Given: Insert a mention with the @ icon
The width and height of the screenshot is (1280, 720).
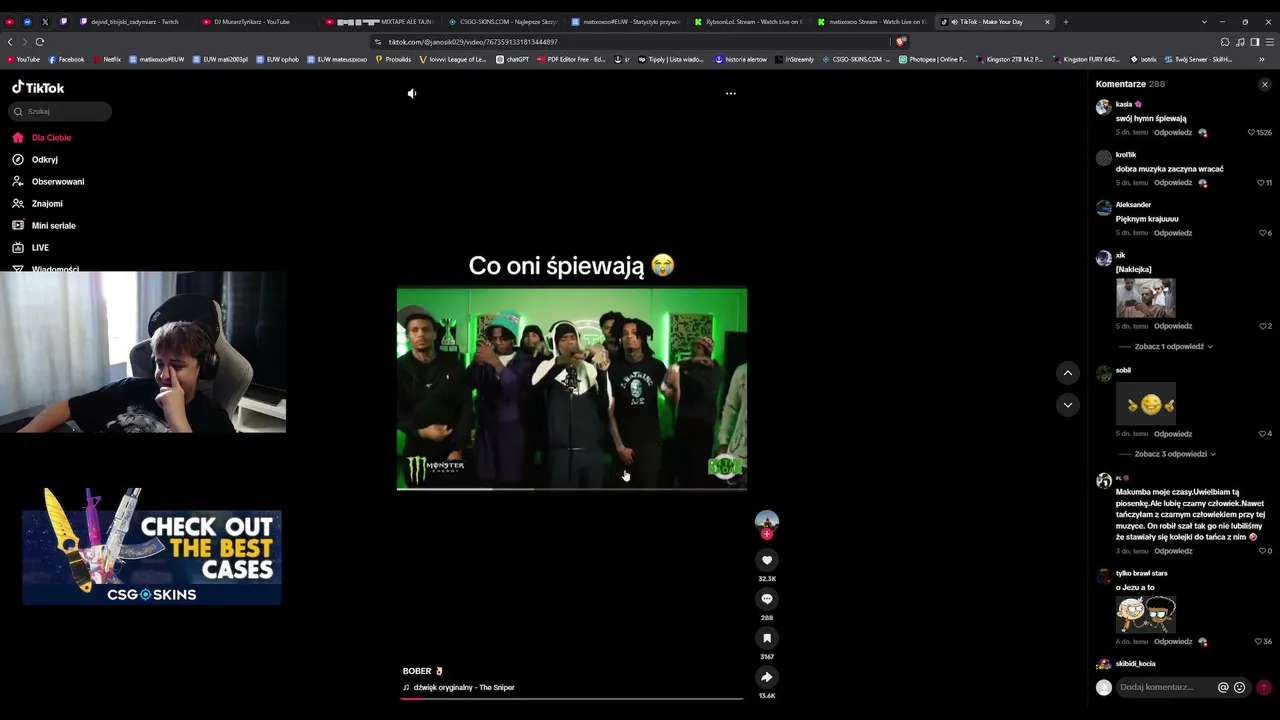Looking at the screenshot, I should coord(1223,688).
